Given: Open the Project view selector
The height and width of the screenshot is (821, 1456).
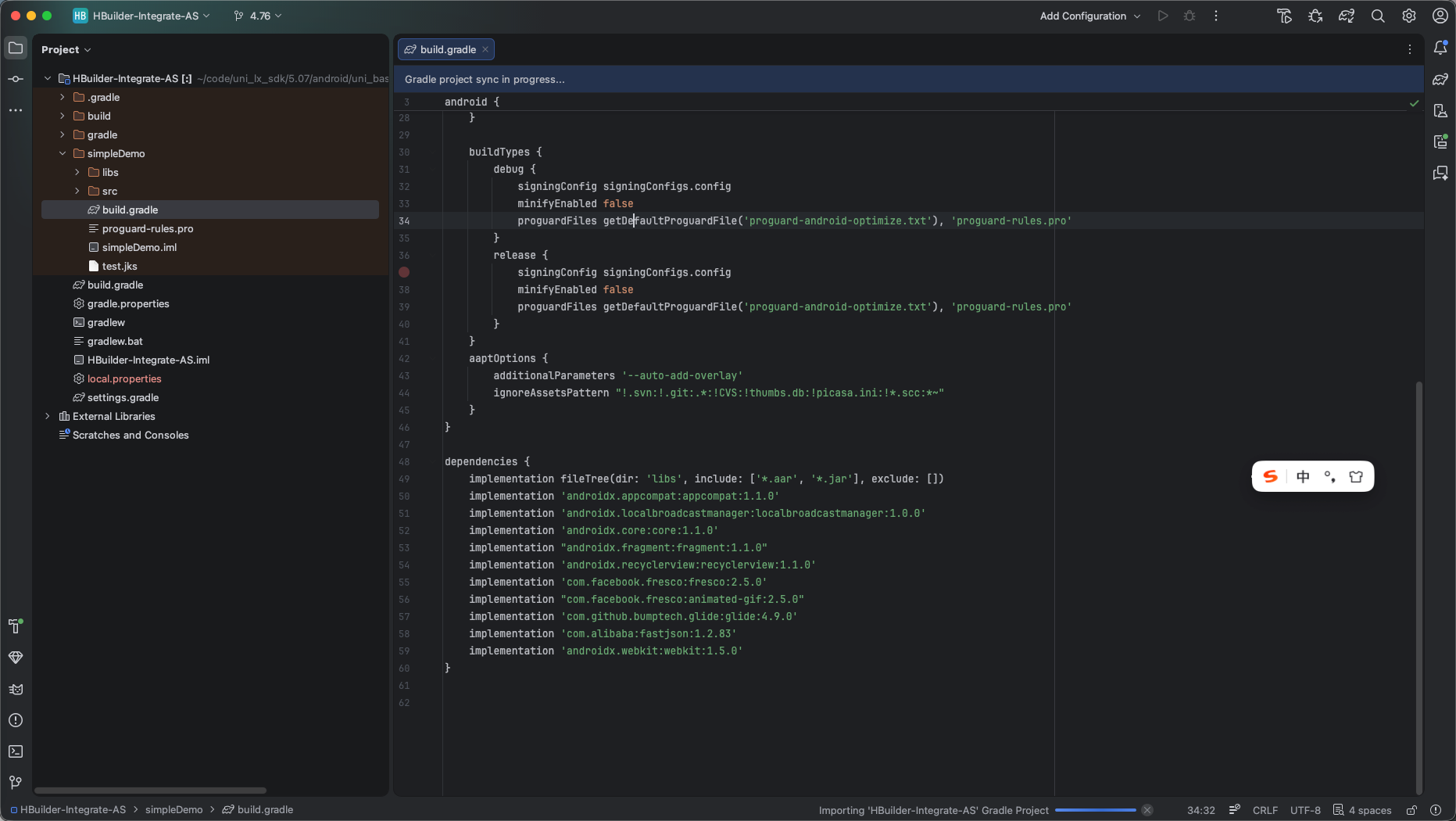Looking at the screenshot, I should [x=66, y=49].
